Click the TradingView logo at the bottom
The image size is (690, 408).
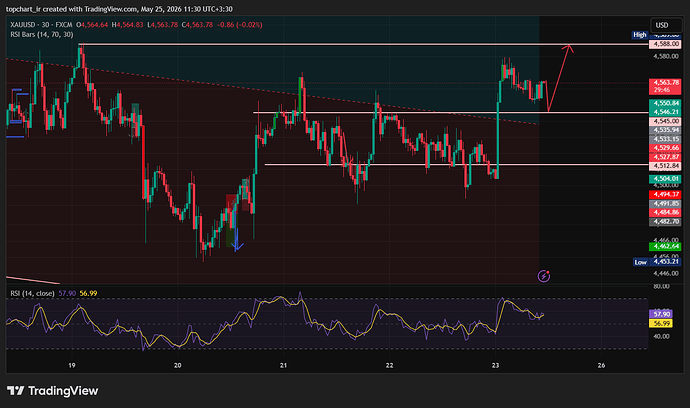(x=52, y=390)
